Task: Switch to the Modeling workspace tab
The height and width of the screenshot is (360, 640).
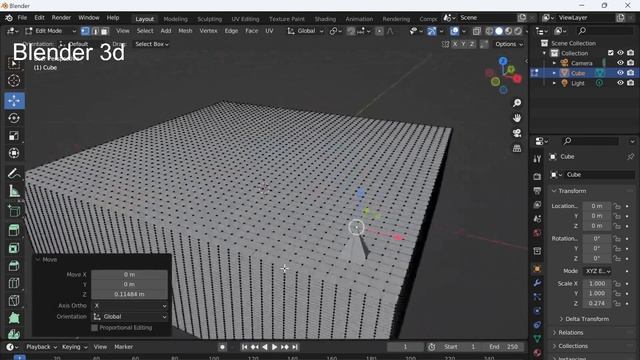Action: (176, 19)
